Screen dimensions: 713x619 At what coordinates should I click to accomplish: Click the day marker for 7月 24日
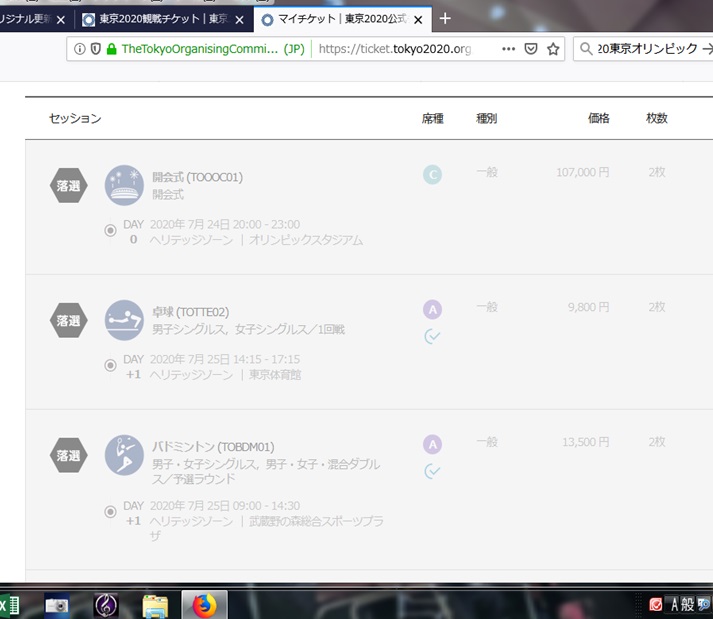tap(110, 231)
